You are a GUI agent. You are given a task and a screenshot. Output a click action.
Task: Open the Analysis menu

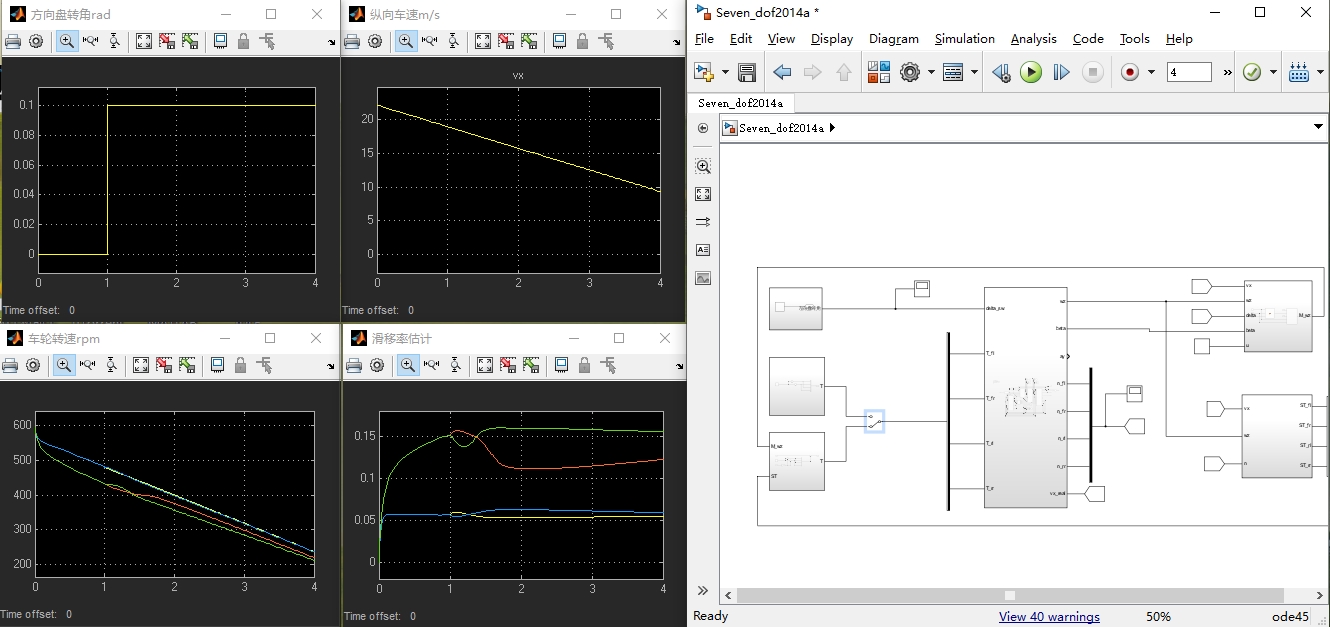coord(1034,38)
